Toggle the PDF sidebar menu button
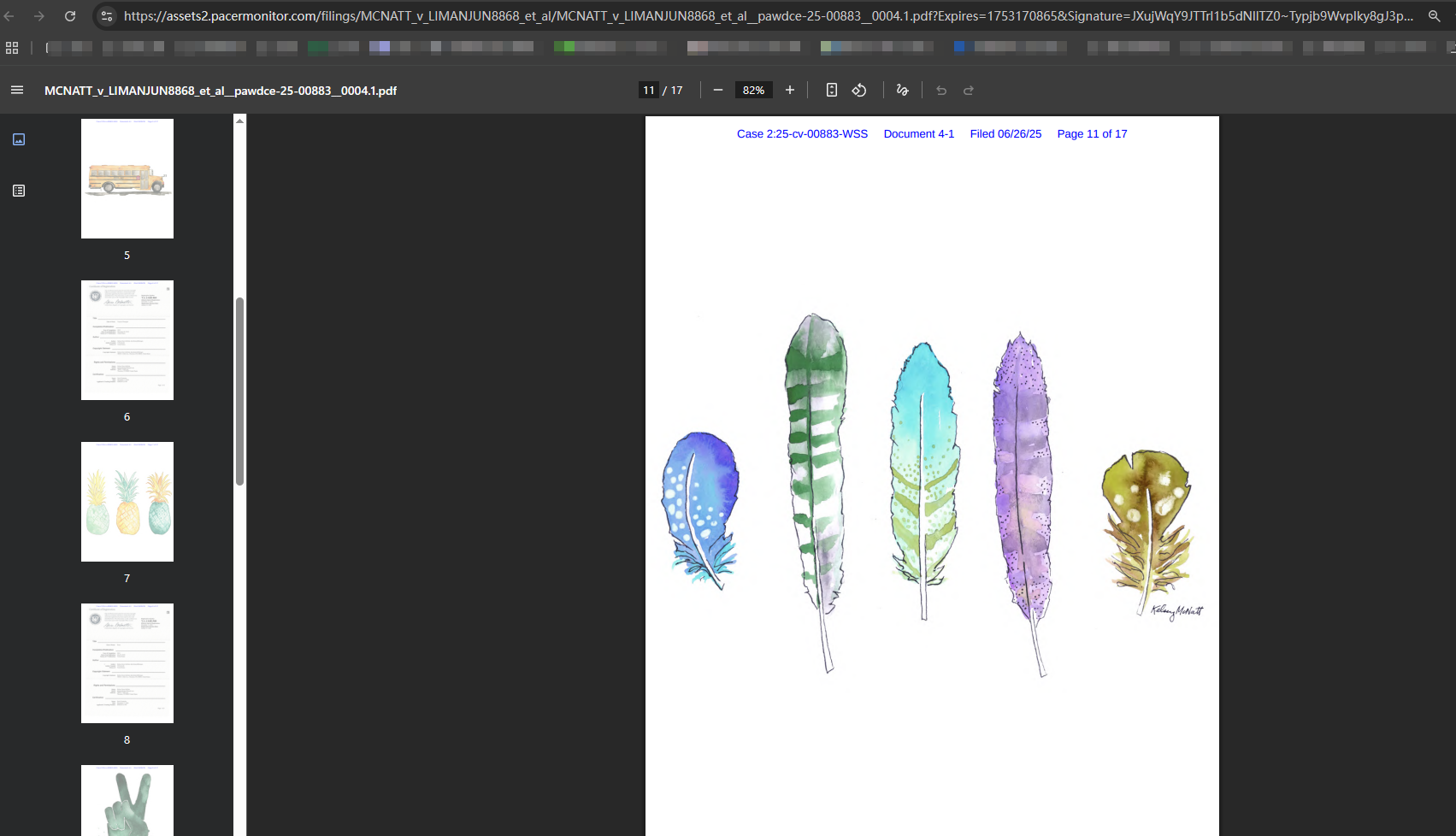The width and height of the screenshot is (1456, 836). (x=17, y=91)
